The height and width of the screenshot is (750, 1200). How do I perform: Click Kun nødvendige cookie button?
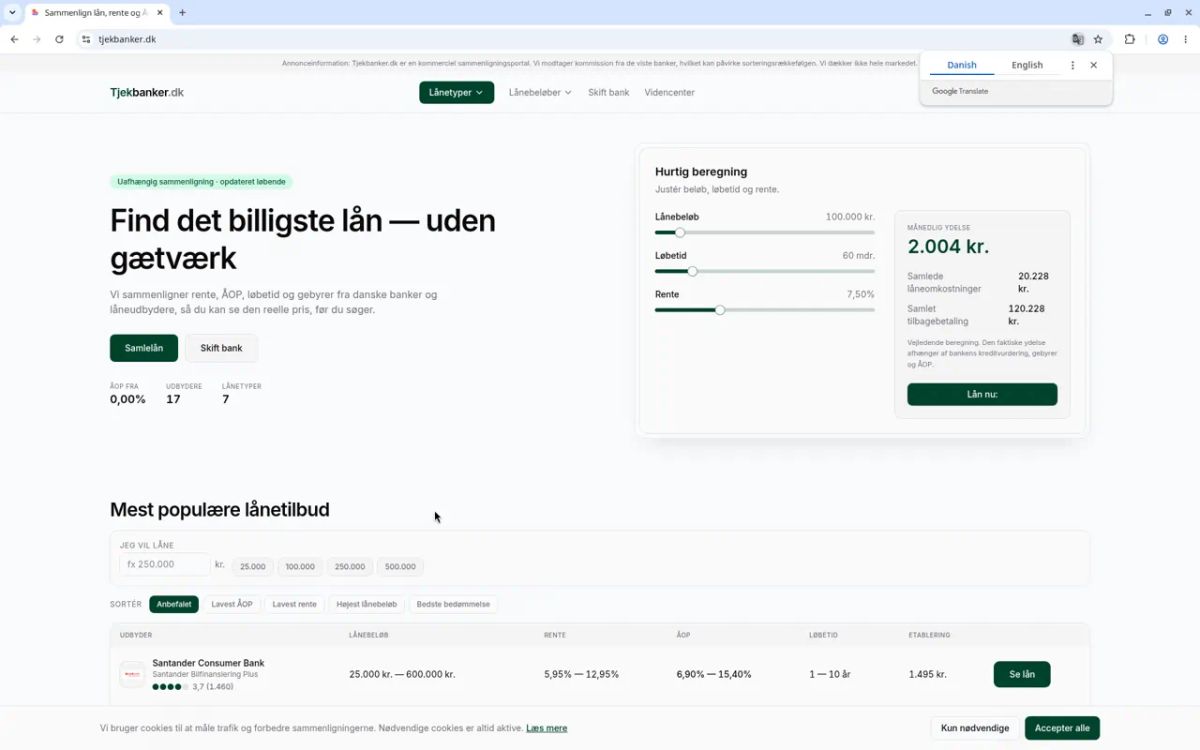[x=976, y=728]
